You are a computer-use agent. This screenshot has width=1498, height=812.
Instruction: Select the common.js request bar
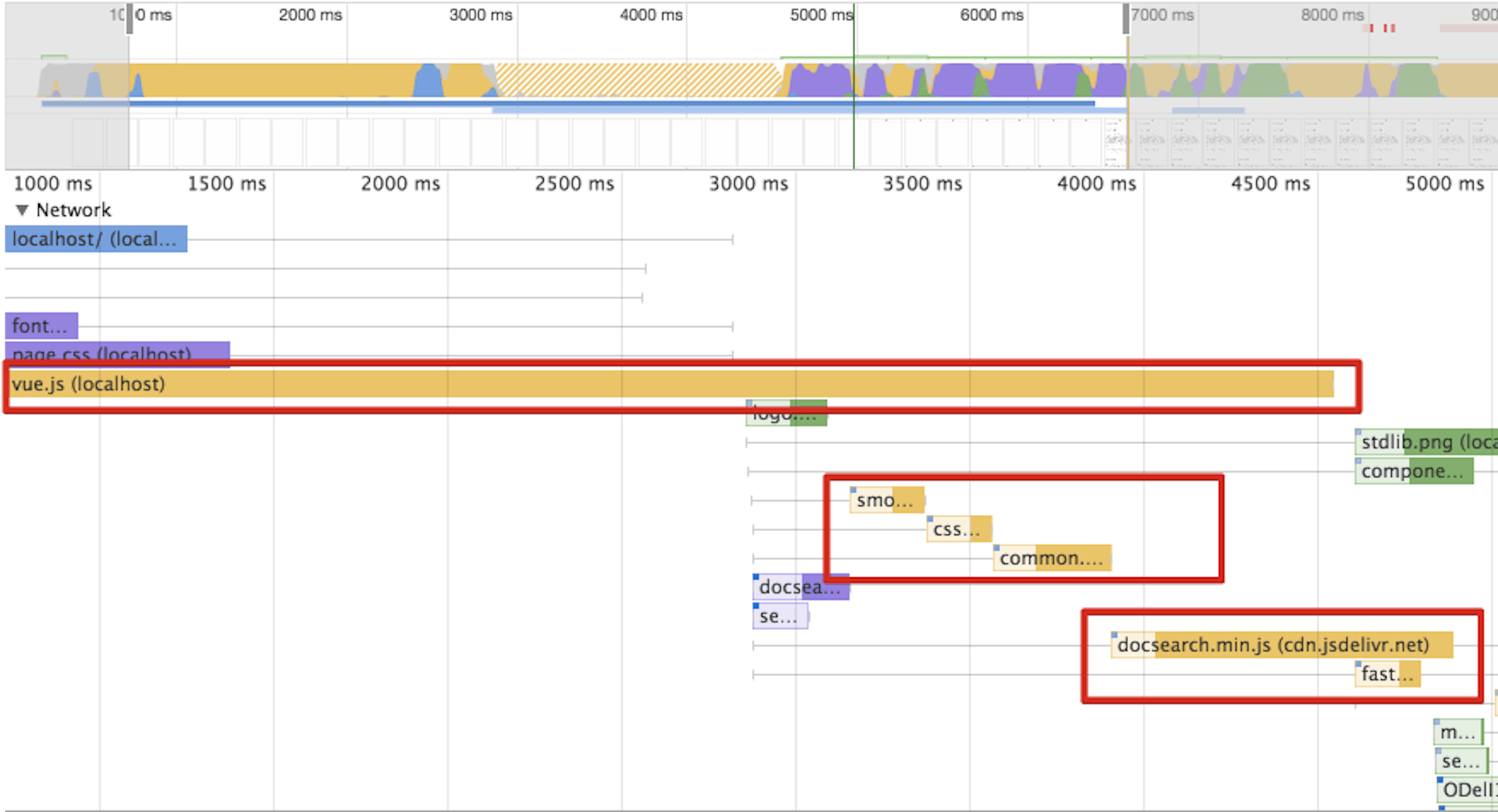tap(1052, 558)
